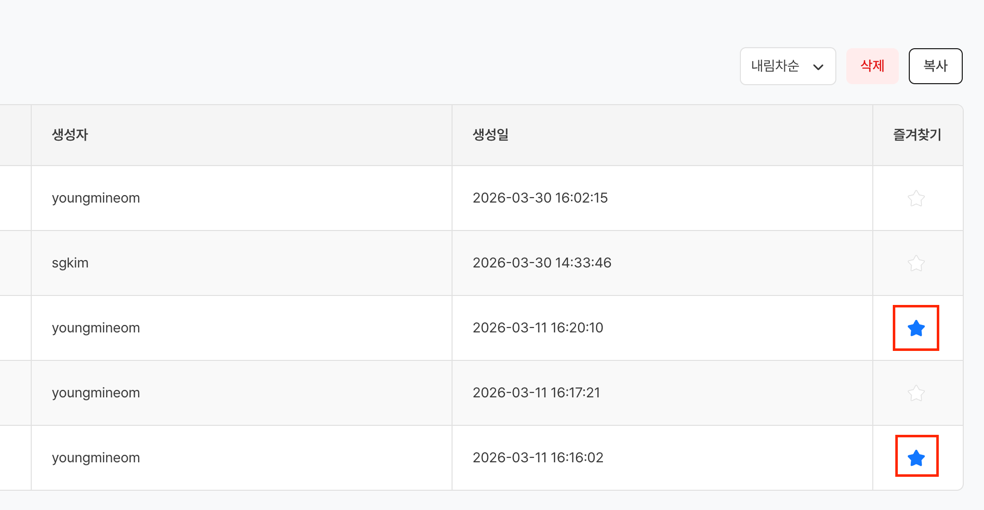Click the date 2026-03-30 16:02:15

coord(540,198)
